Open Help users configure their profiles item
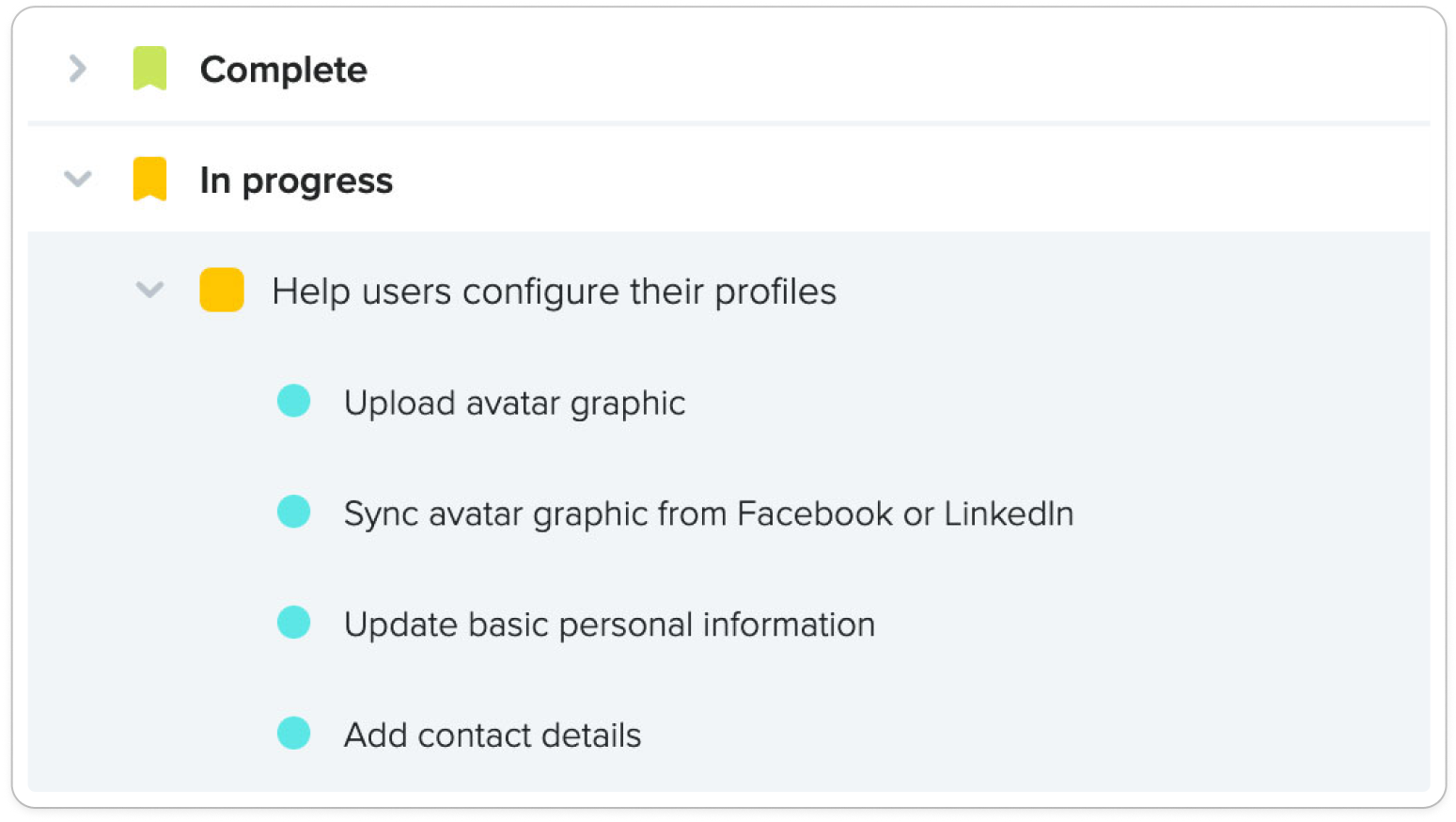 [554, 292]
